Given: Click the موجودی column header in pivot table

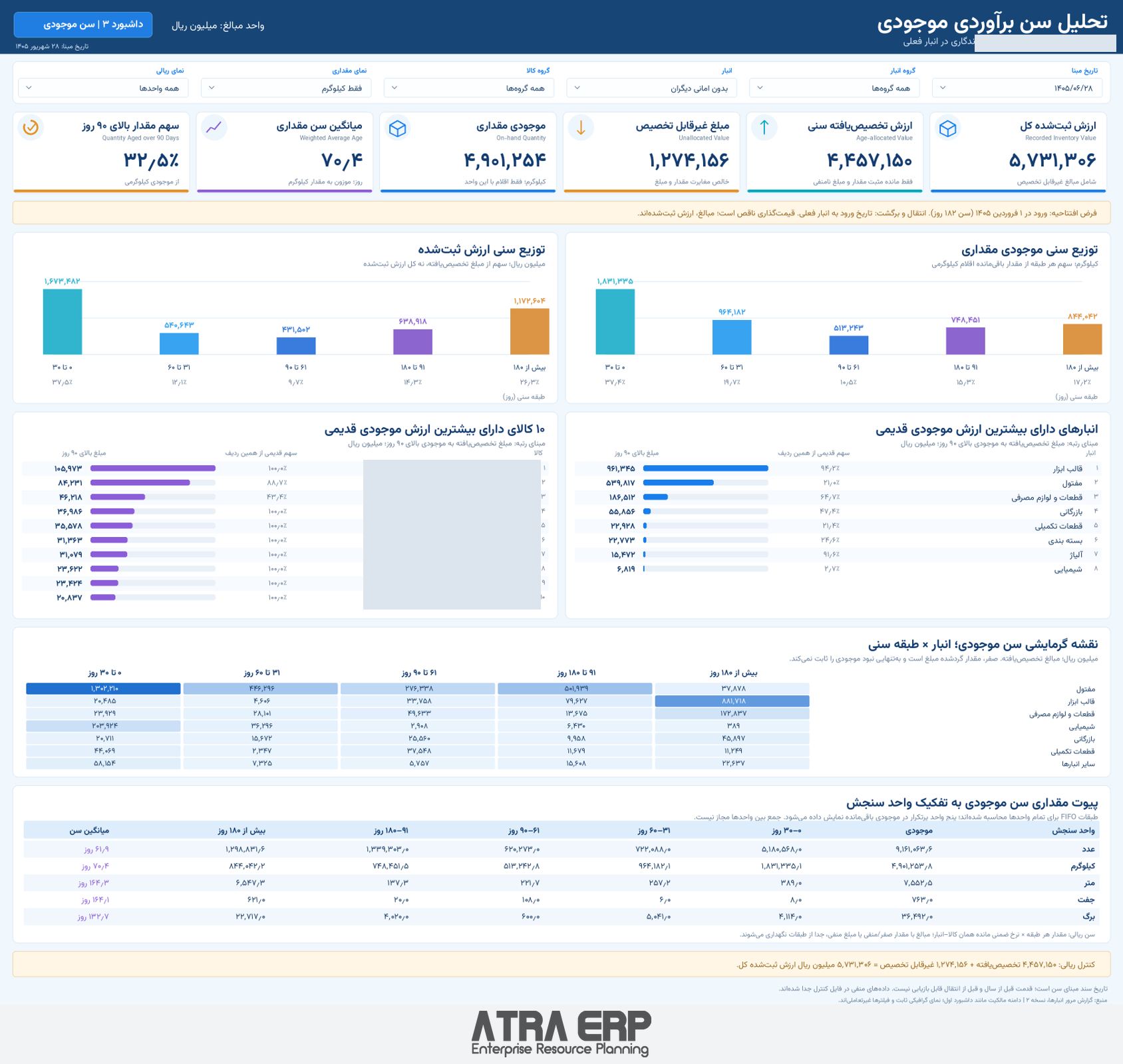Looking at the screenshot, I should 919,830.
